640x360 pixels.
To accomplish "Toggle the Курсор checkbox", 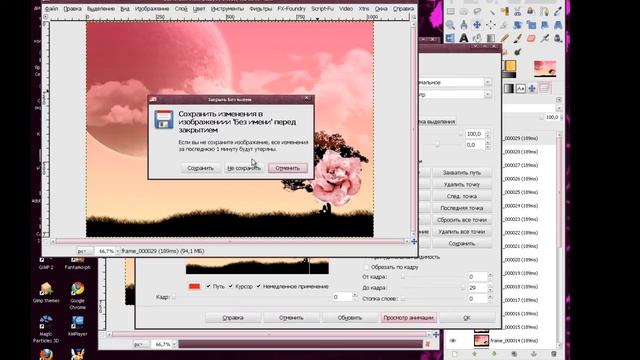I will click(231, 286).
